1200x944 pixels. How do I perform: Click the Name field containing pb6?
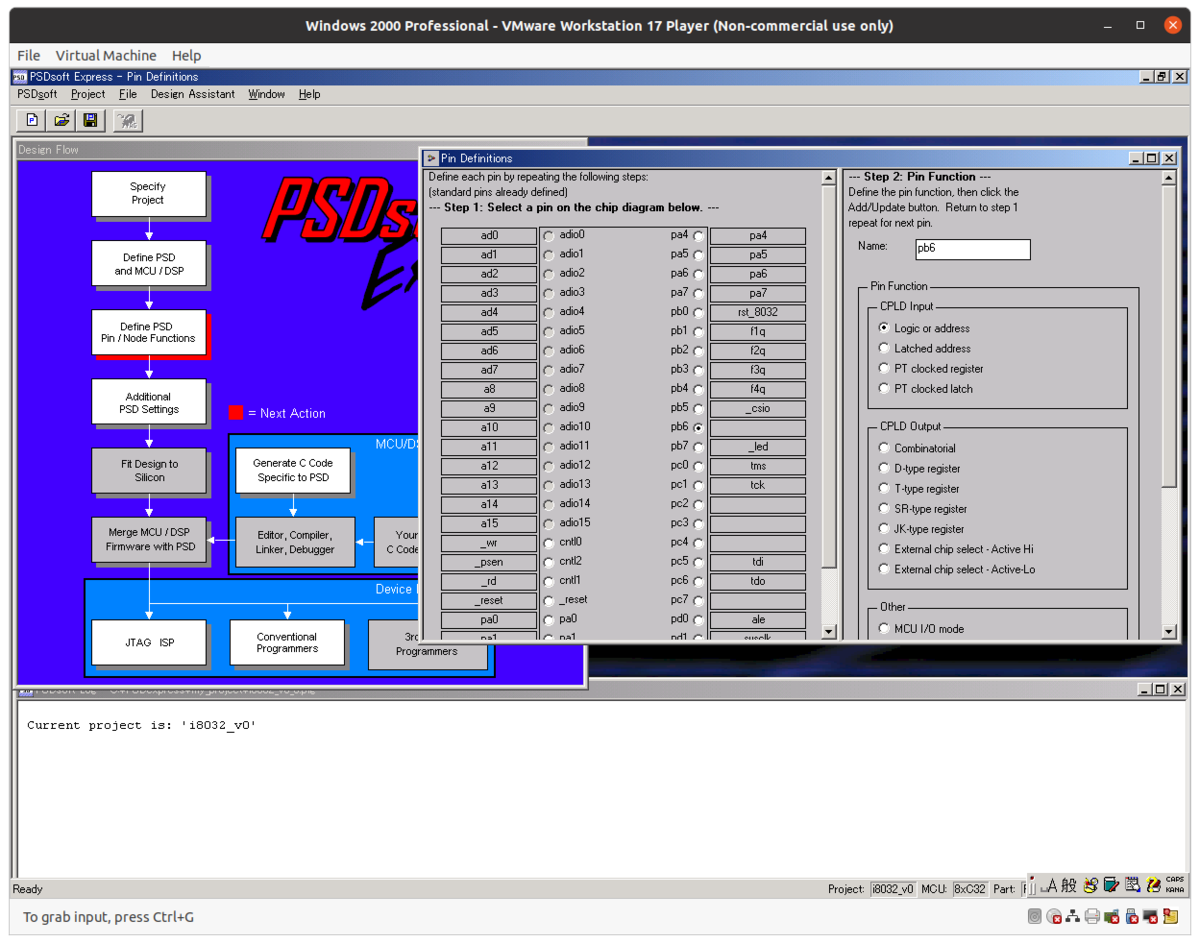pos(972,249)
